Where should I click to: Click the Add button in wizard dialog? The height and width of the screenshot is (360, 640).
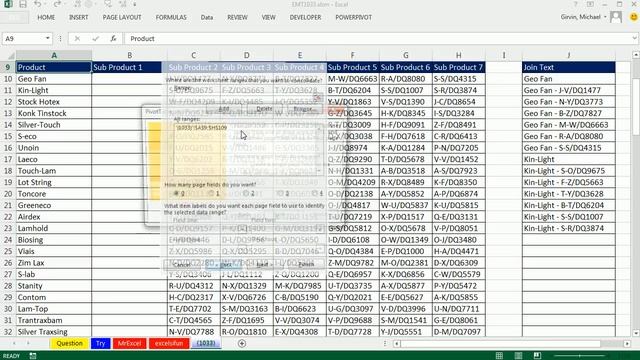tap(224, 109)
